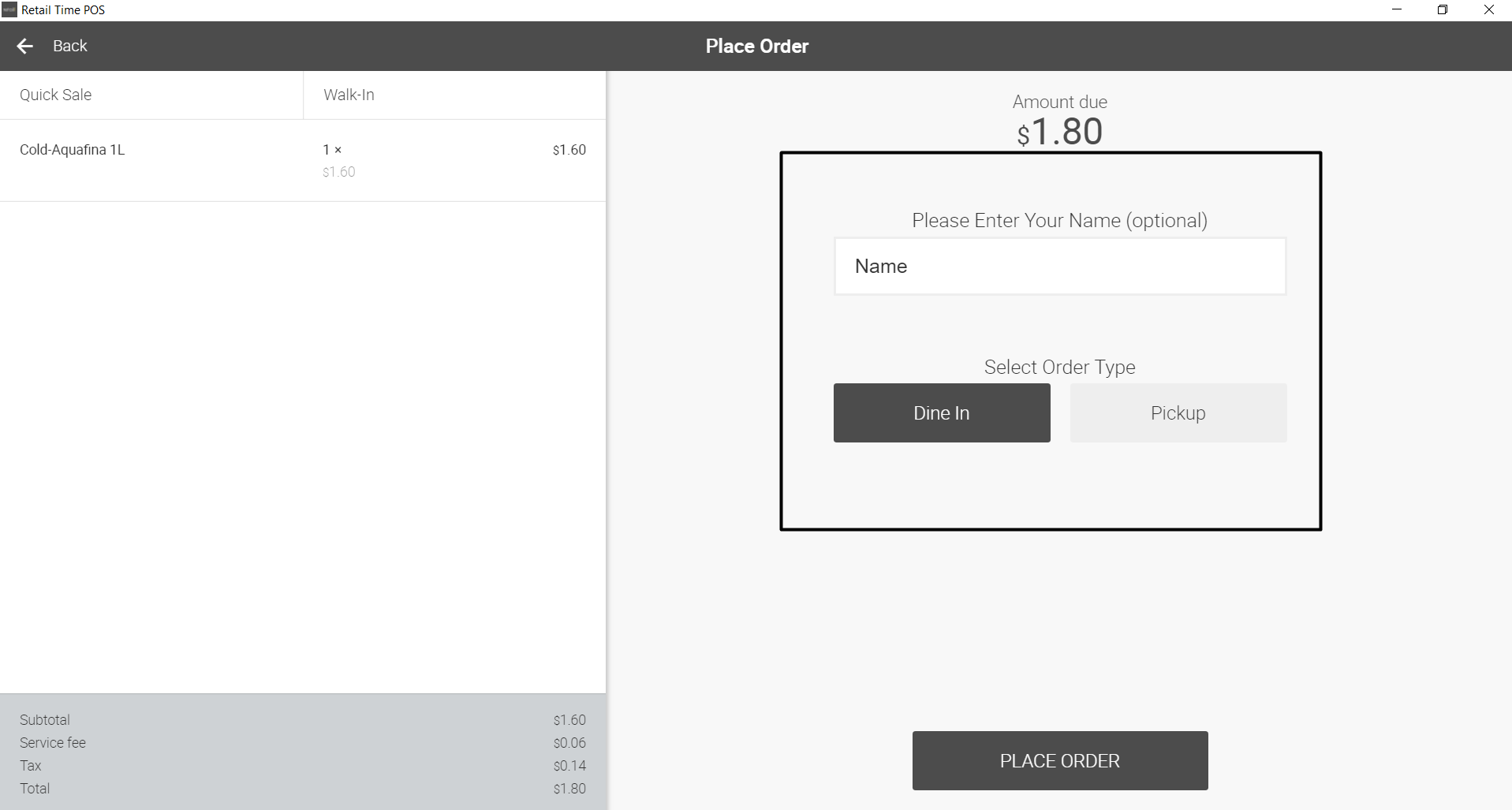
Task: Restore down the POS window
Action: pos(1443,10)
